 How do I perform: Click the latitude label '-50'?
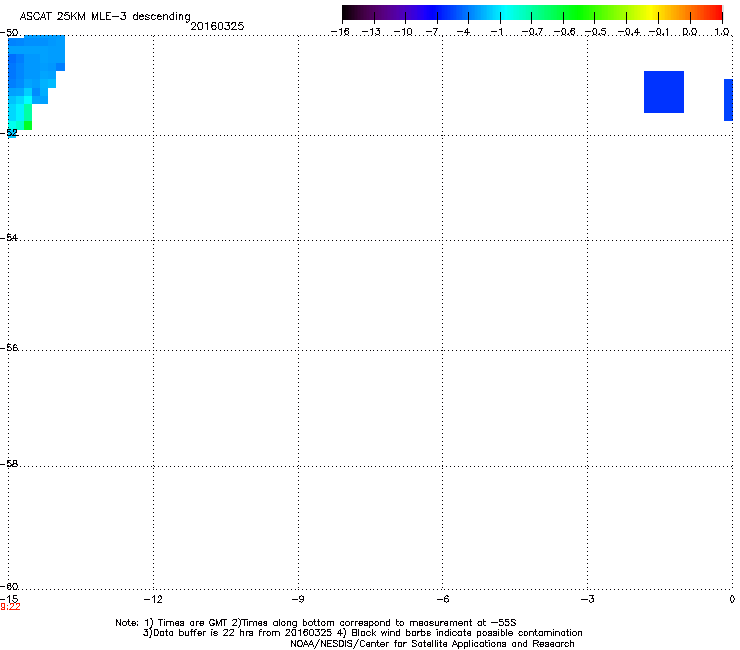pyautogui.click(x=9, y=33)
